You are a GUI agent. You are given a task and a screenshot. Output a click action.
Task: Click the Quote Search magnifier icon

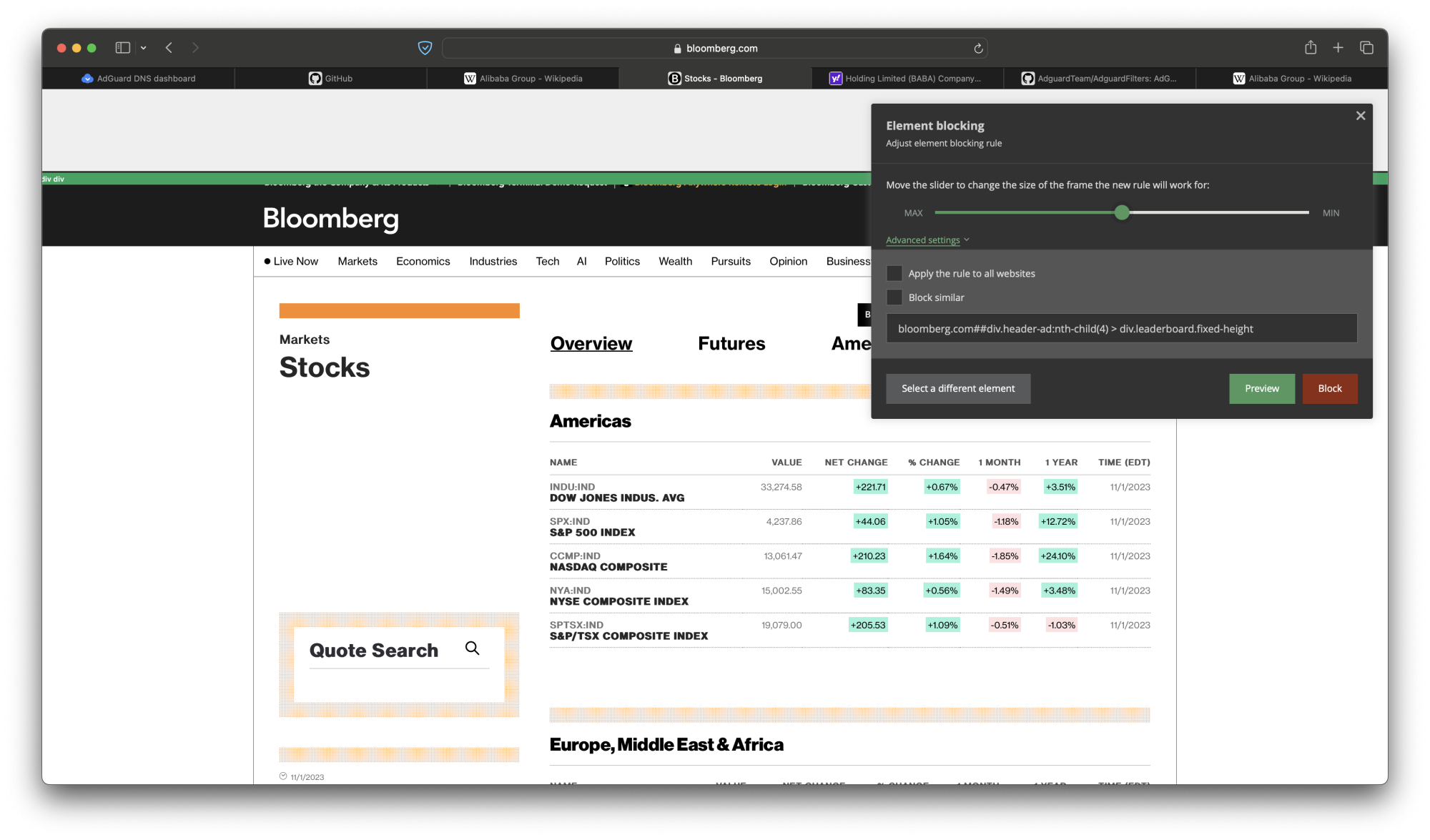(x=472, y=648)
